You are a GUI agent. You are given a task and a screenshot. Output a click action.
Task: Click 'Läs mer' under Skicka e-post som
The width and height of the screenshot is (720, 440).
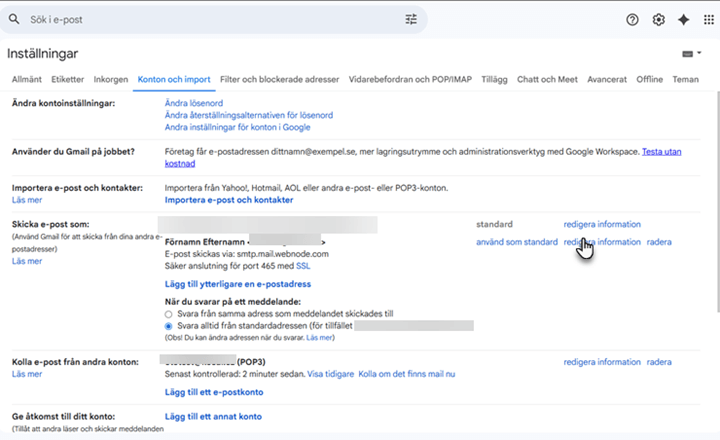pyautogui.click(x=27, y=261)
